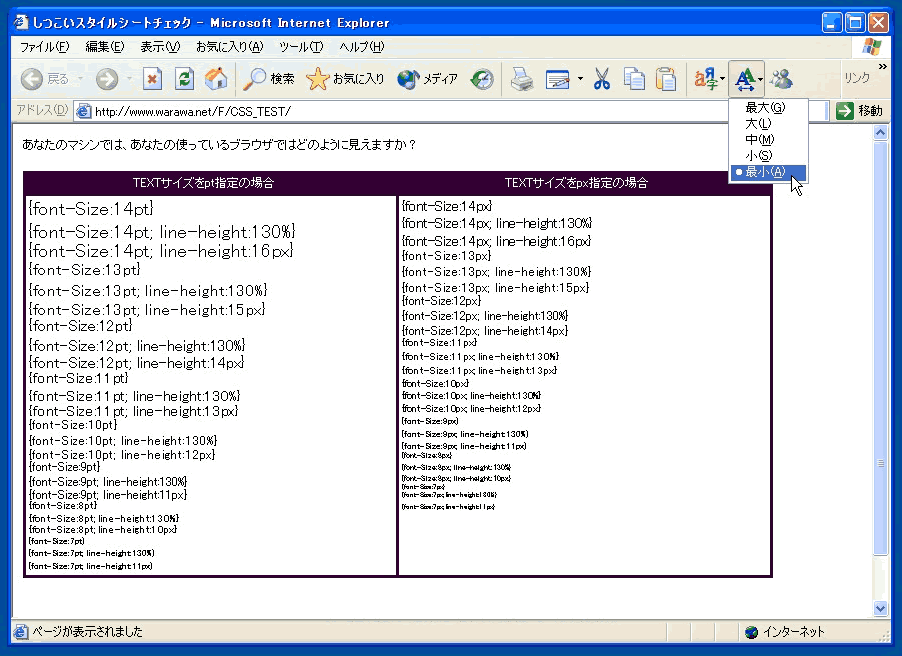
Task: Select 中(M) text size
Action: click(768, 140)
